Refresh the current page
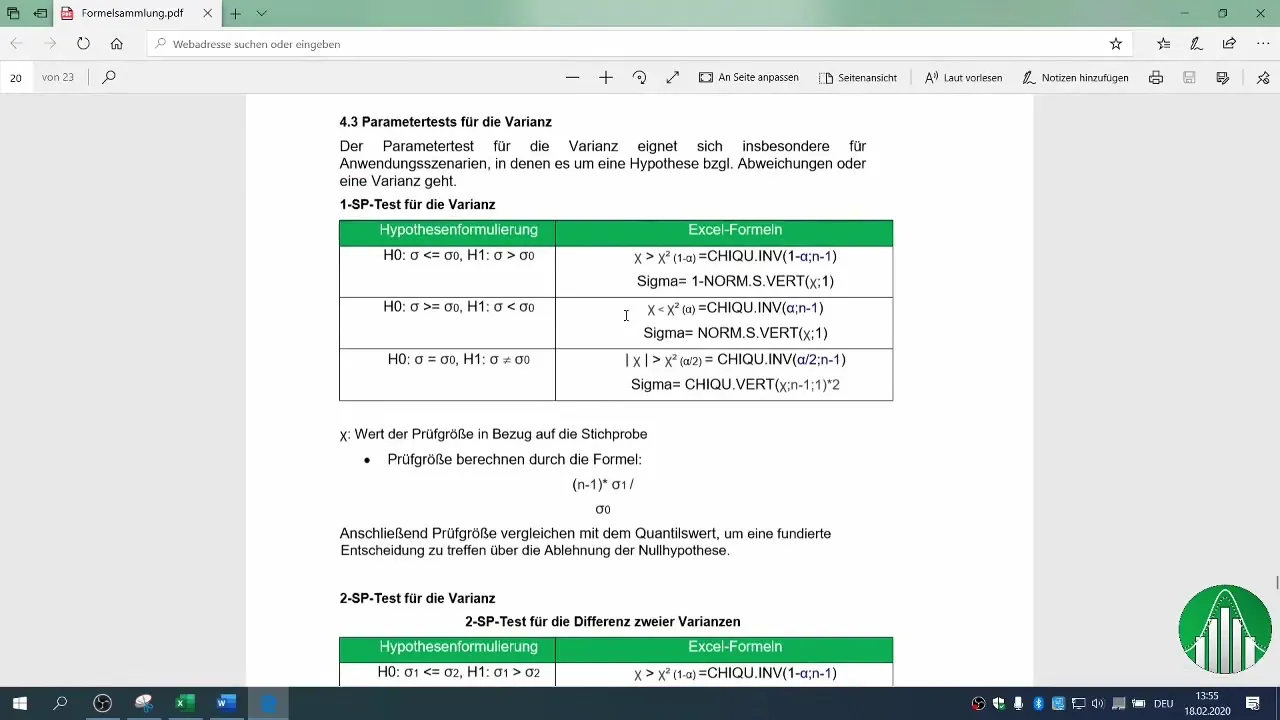This screenshot has width=1280, height=720. [83, 44]
